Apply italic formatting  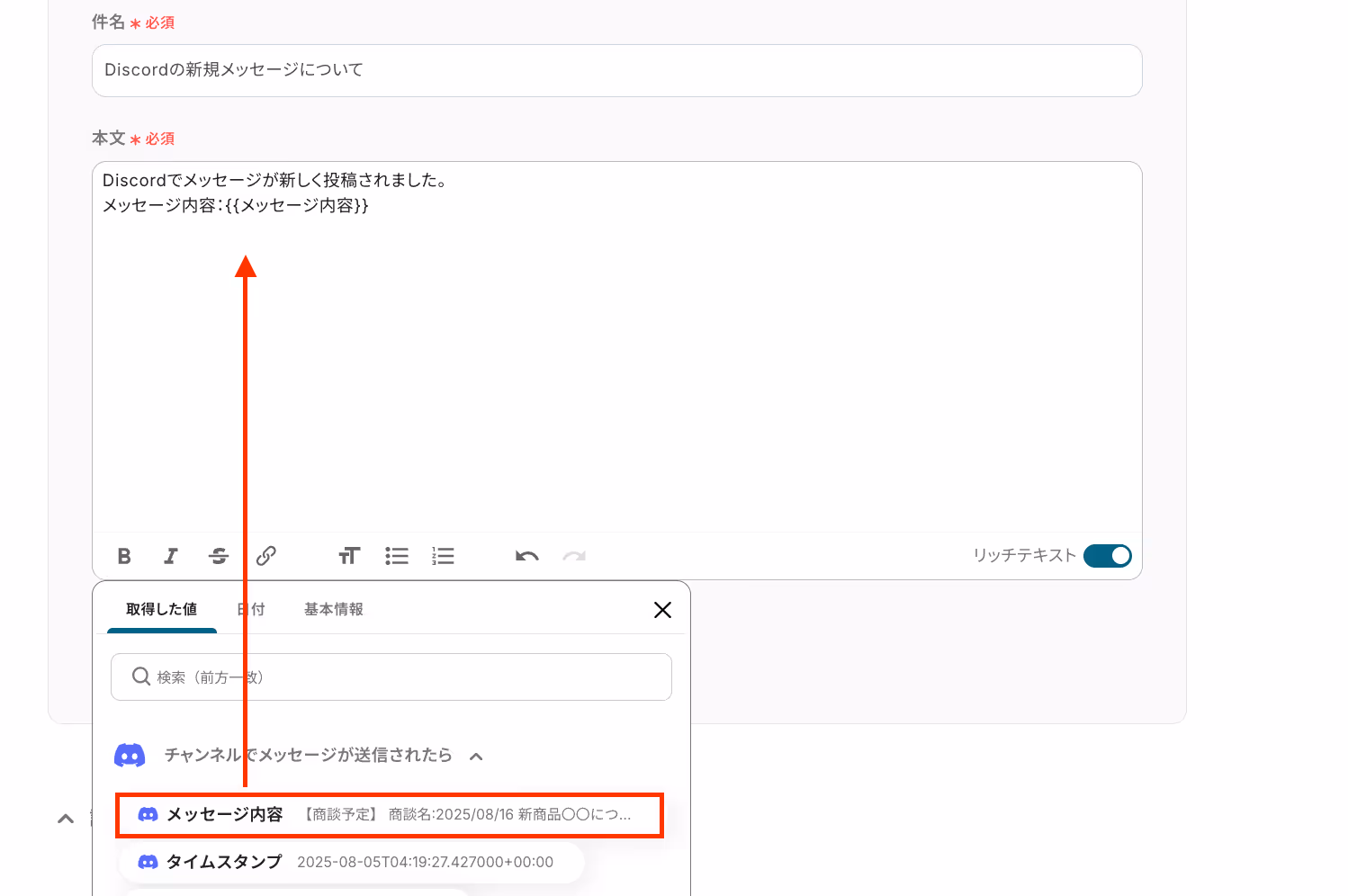(x=171, y=556)
